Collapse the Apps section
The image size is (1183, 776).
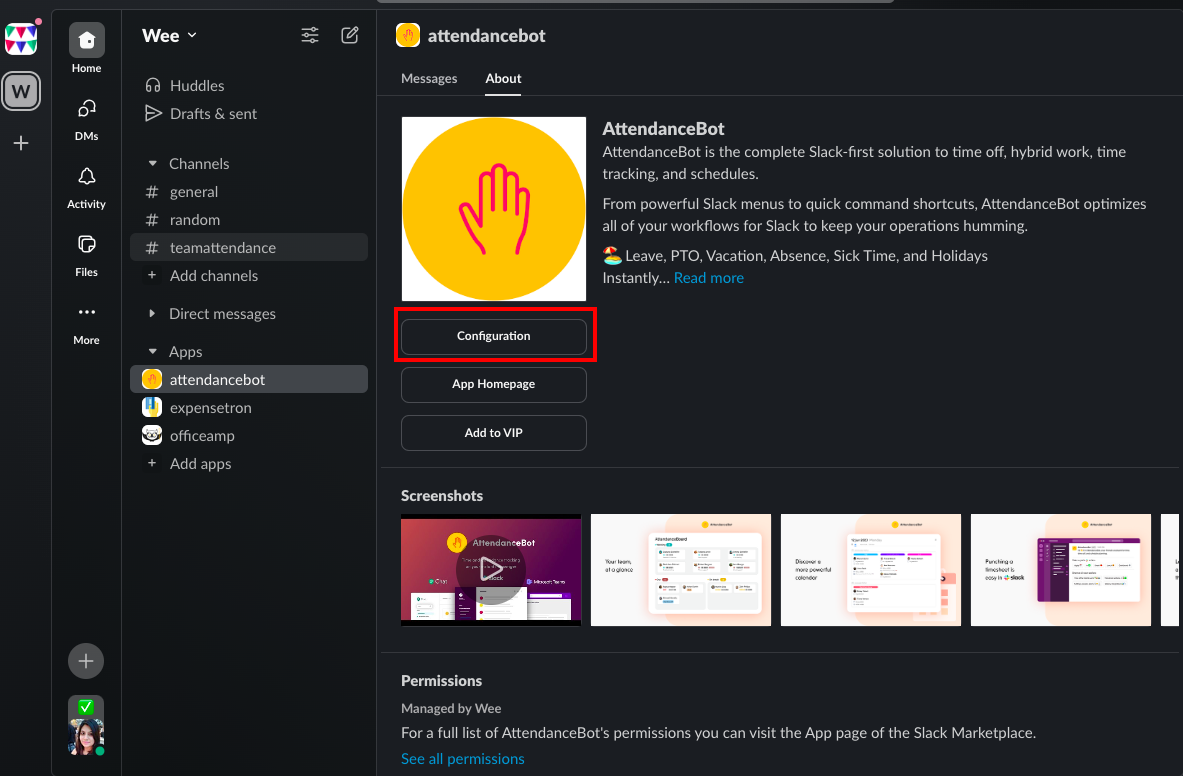tap(152, 351)
